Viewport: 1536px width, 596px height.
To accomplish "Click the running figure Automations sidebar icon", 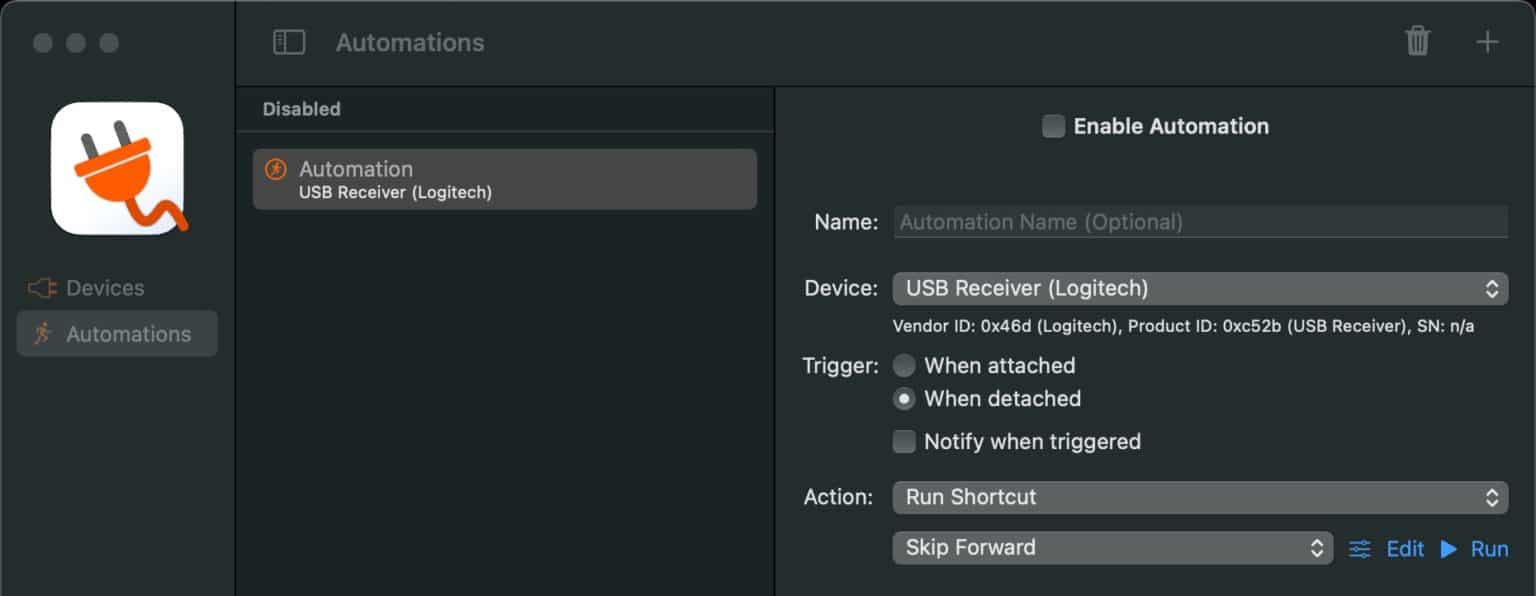I will pyautogui.click(x=42, y=334).
